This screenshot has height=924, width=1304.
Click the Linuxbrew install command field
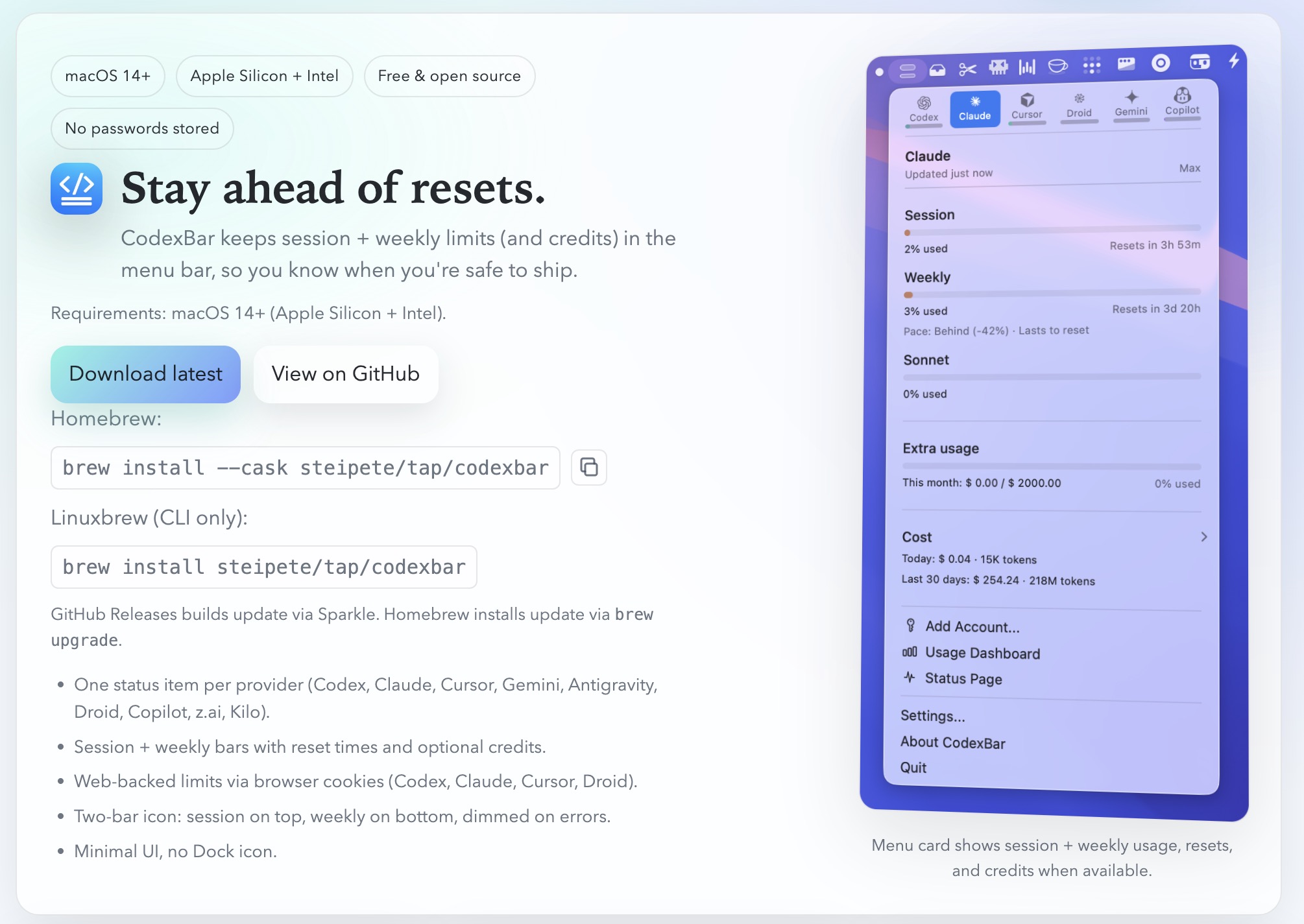click(264, 567)
